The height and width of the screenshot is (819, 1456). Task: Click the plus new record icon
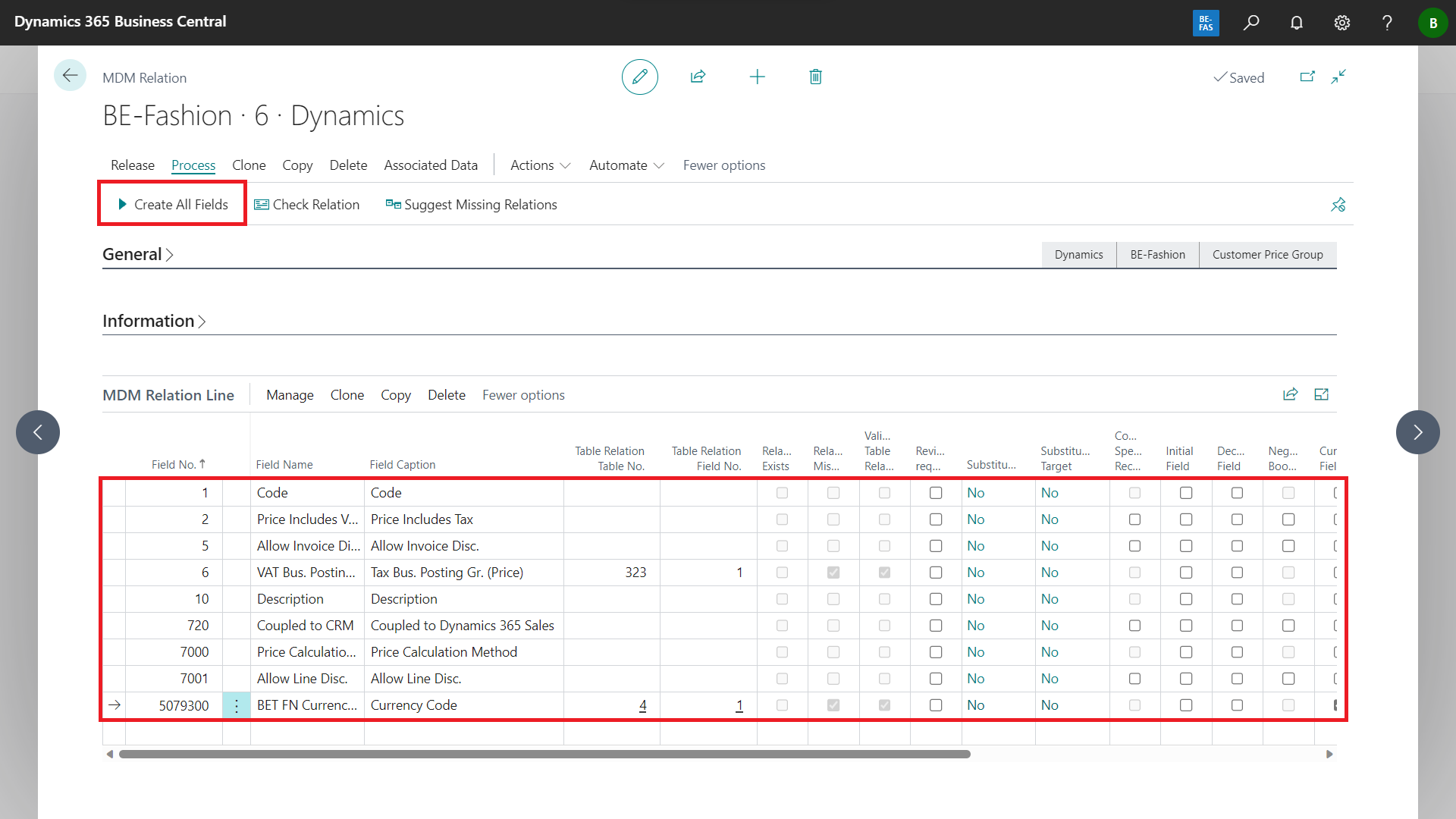pyautogui.click(x=757, y=77)
